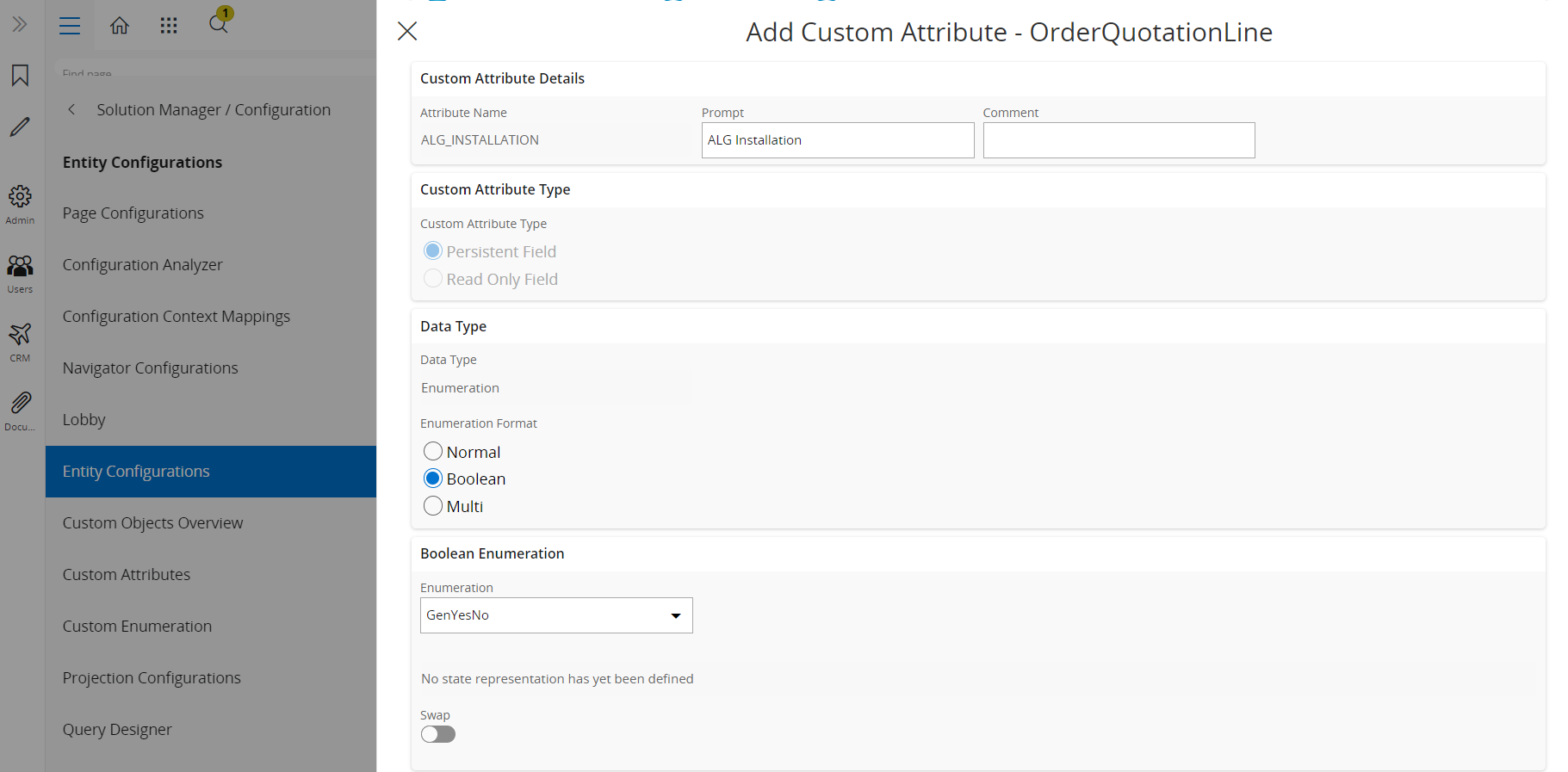Click the Prompt field with ALG Installation
This screenshot has height=772, width=1568.
pyautogui.click(x=838, y=140)
